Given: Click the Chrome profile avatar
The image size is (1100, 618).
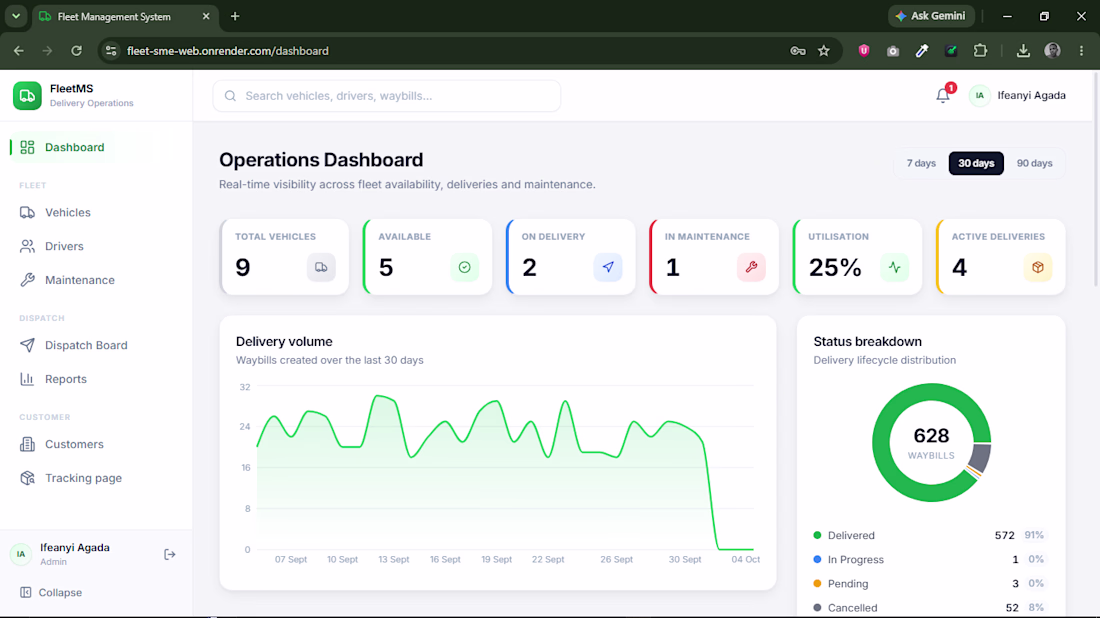Looking at the screenshot, I should tap(1052, 51).
